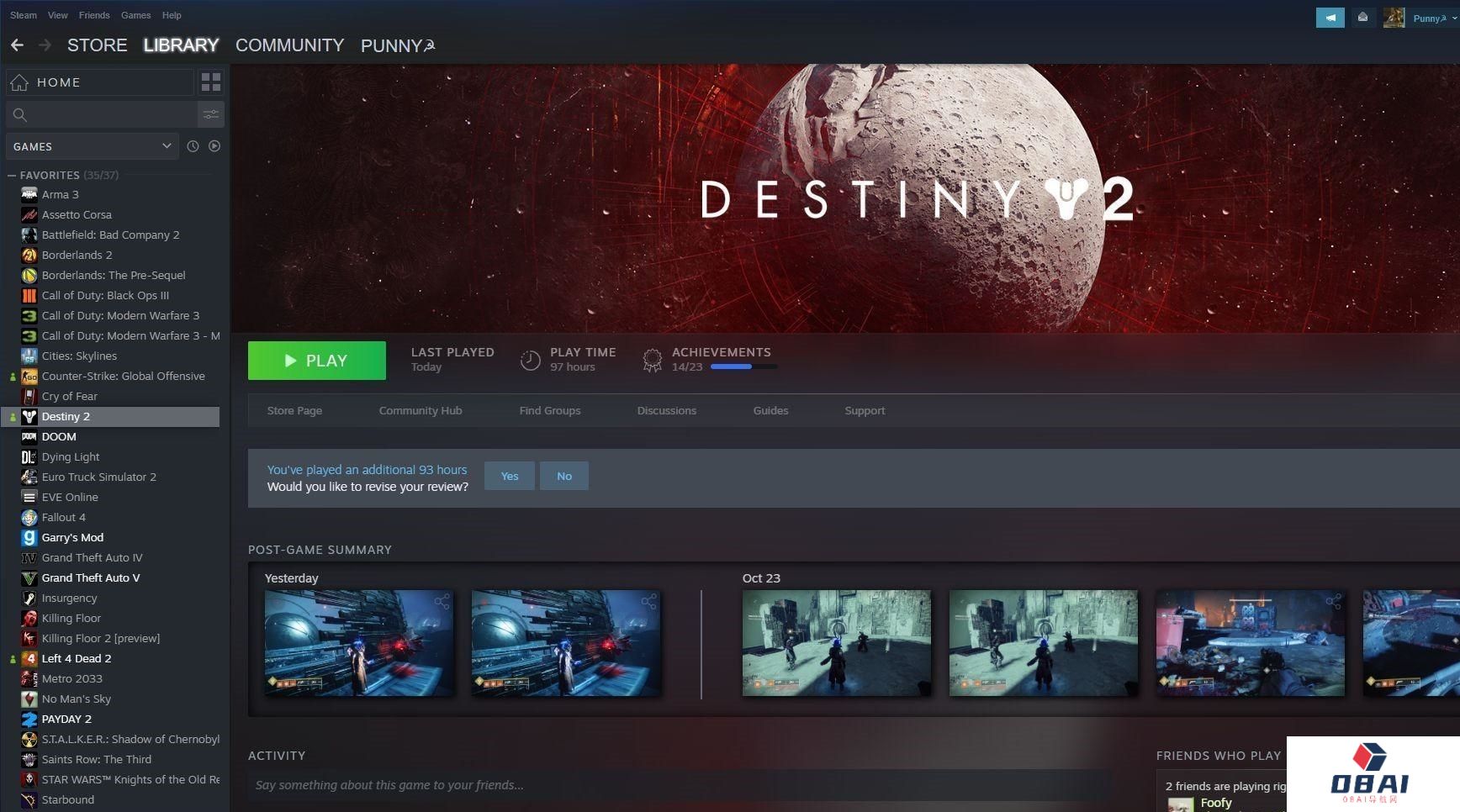Select PAYDAY 2 game icon
Viewport: 1460px width, 812px height.
tap(29, 719)
